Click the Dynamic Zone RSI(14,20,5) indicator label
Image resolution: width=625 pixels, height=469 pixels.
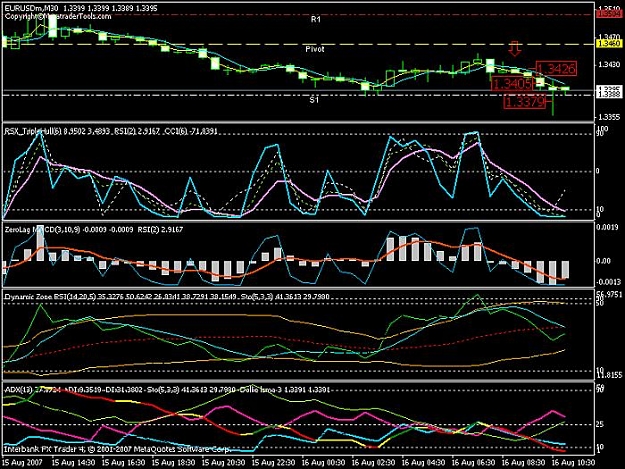pos(48,297)
